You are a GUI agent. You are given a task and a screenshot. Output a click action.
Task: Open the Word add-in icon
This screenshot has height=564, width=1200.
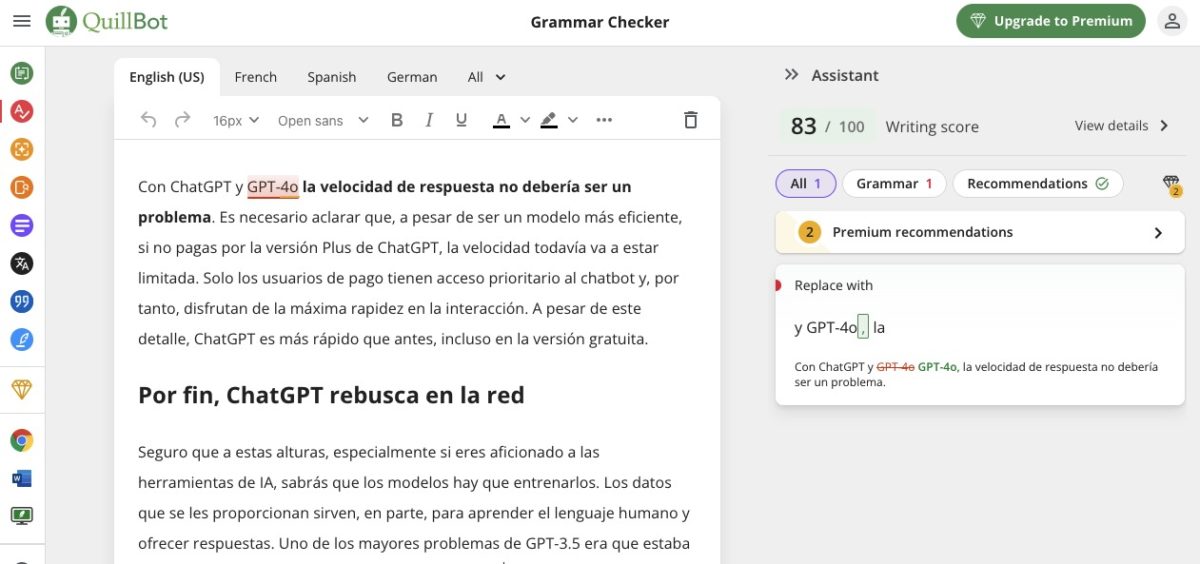pos(21,478)
